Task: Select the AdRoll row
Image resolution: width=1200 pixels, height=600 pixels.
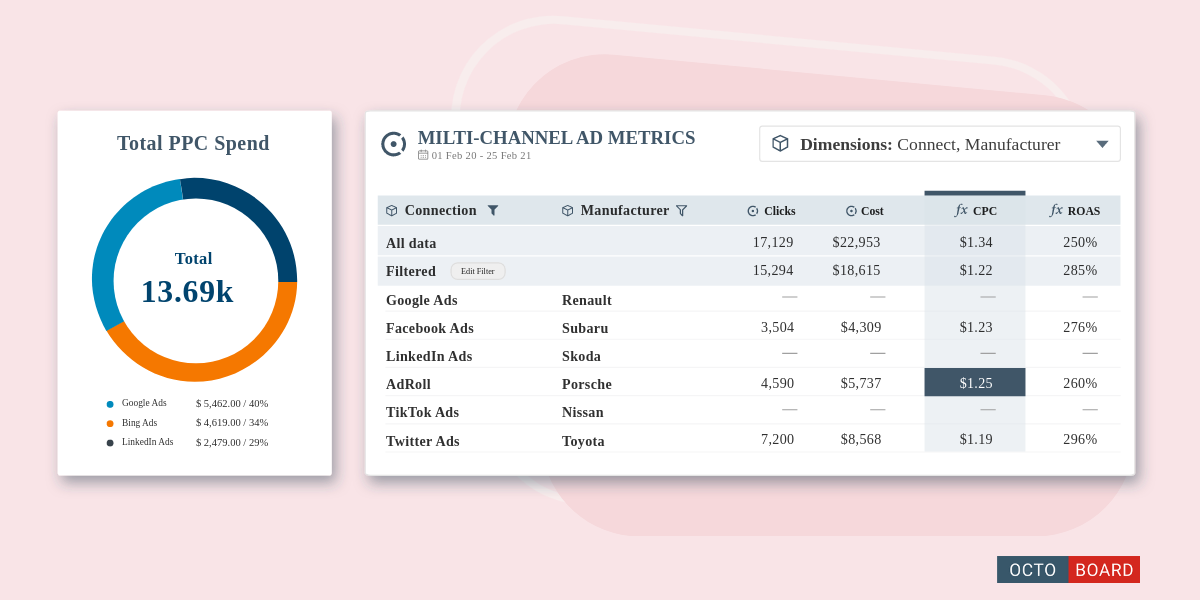Action: pyautogui.click(x=749, y=383)
